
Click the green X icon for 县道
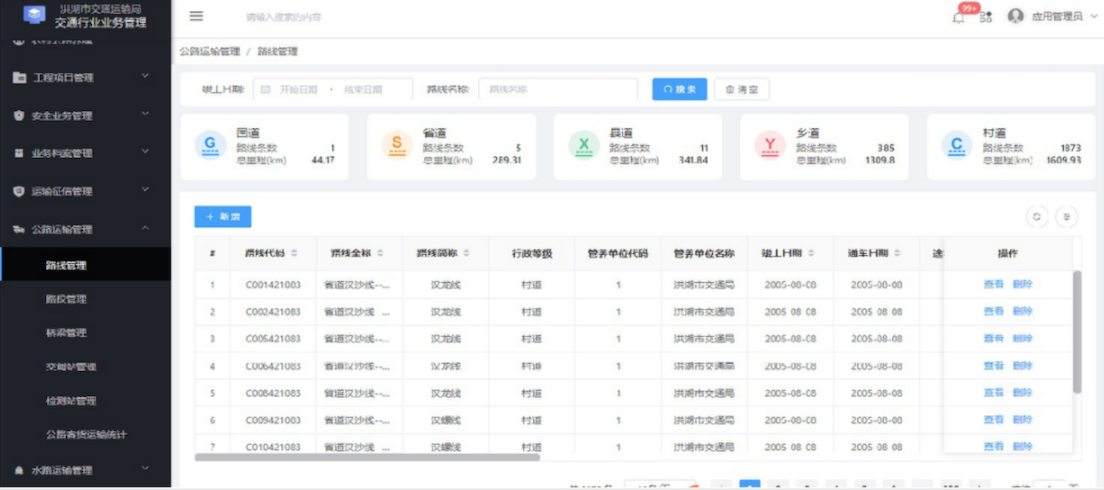pos(584,145)
